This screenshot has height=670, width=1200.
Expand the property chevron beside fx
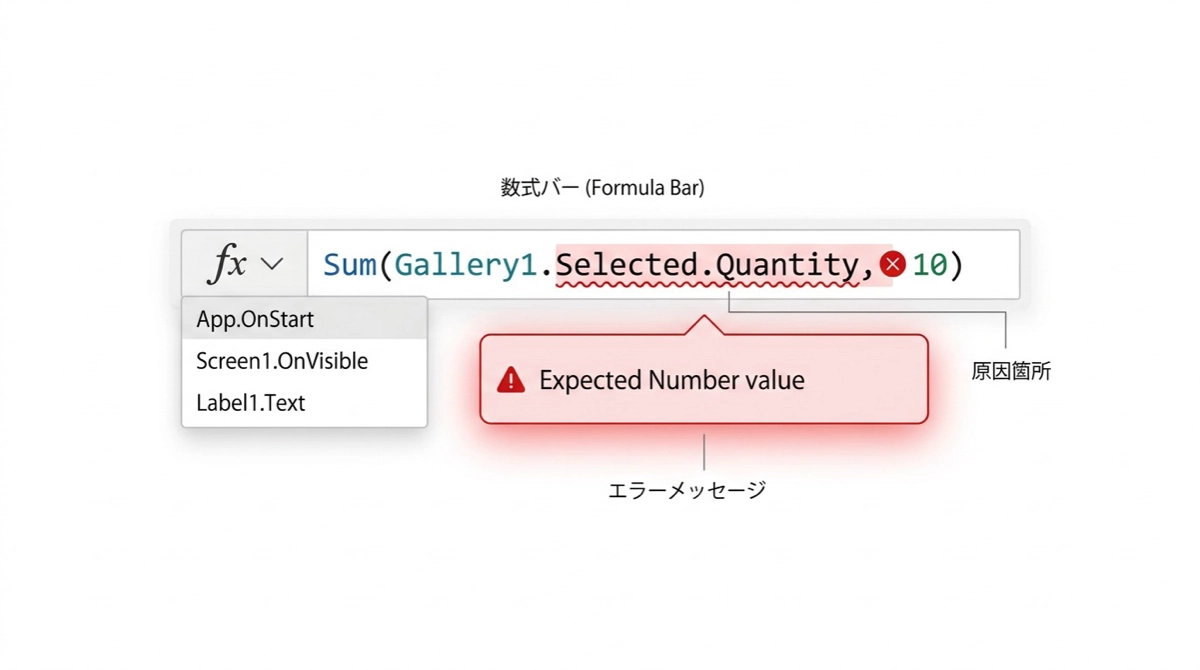(272, 265)
